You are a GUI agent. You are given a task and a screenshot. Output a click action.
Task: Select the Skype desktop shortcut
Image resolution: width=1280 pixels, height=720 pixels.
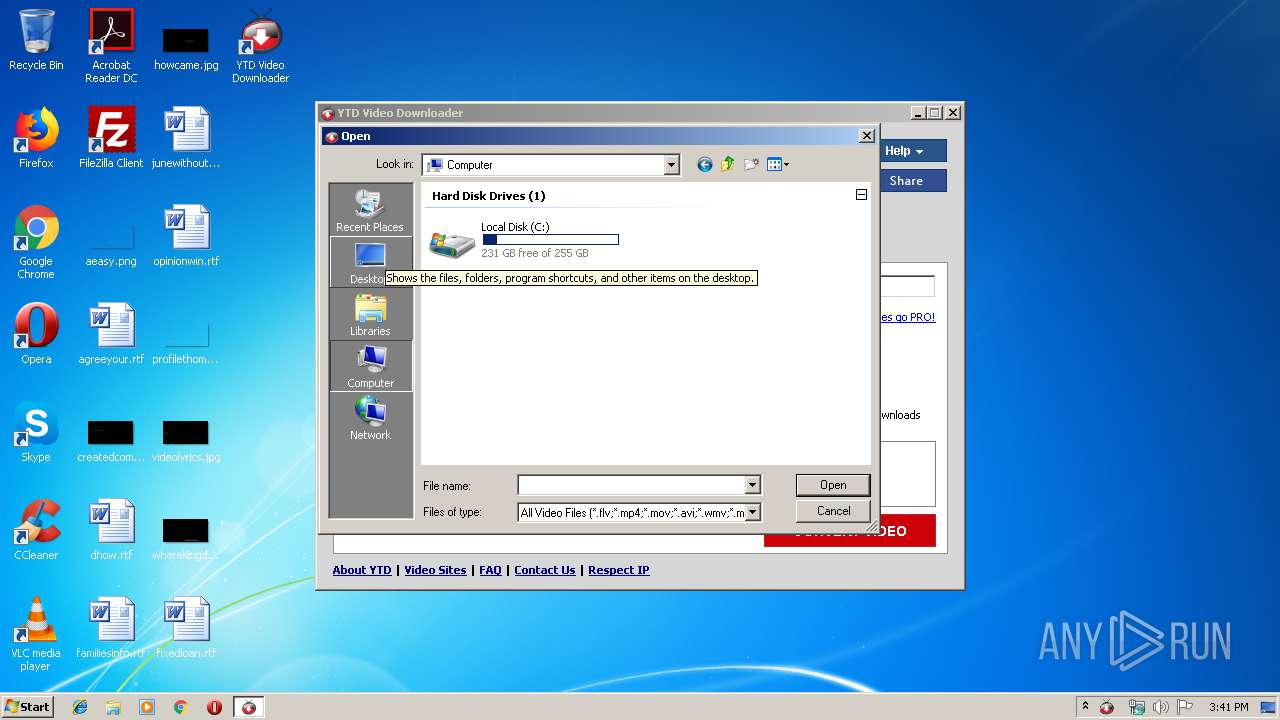(x=36, y=432)
